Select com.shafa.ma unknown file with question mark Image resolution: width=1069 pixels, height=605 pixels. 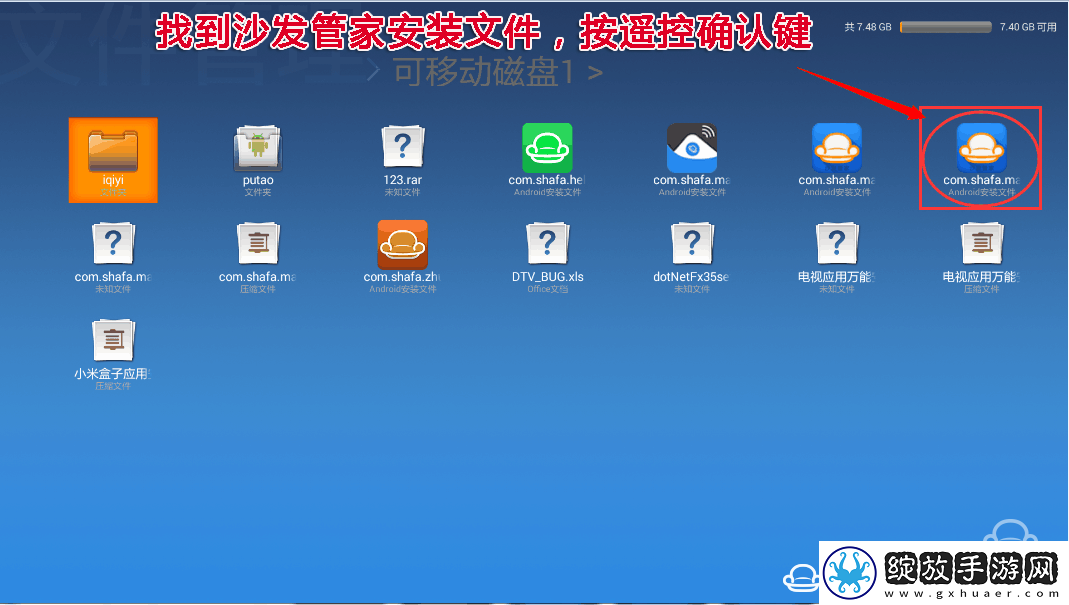[x=113, y=258]
